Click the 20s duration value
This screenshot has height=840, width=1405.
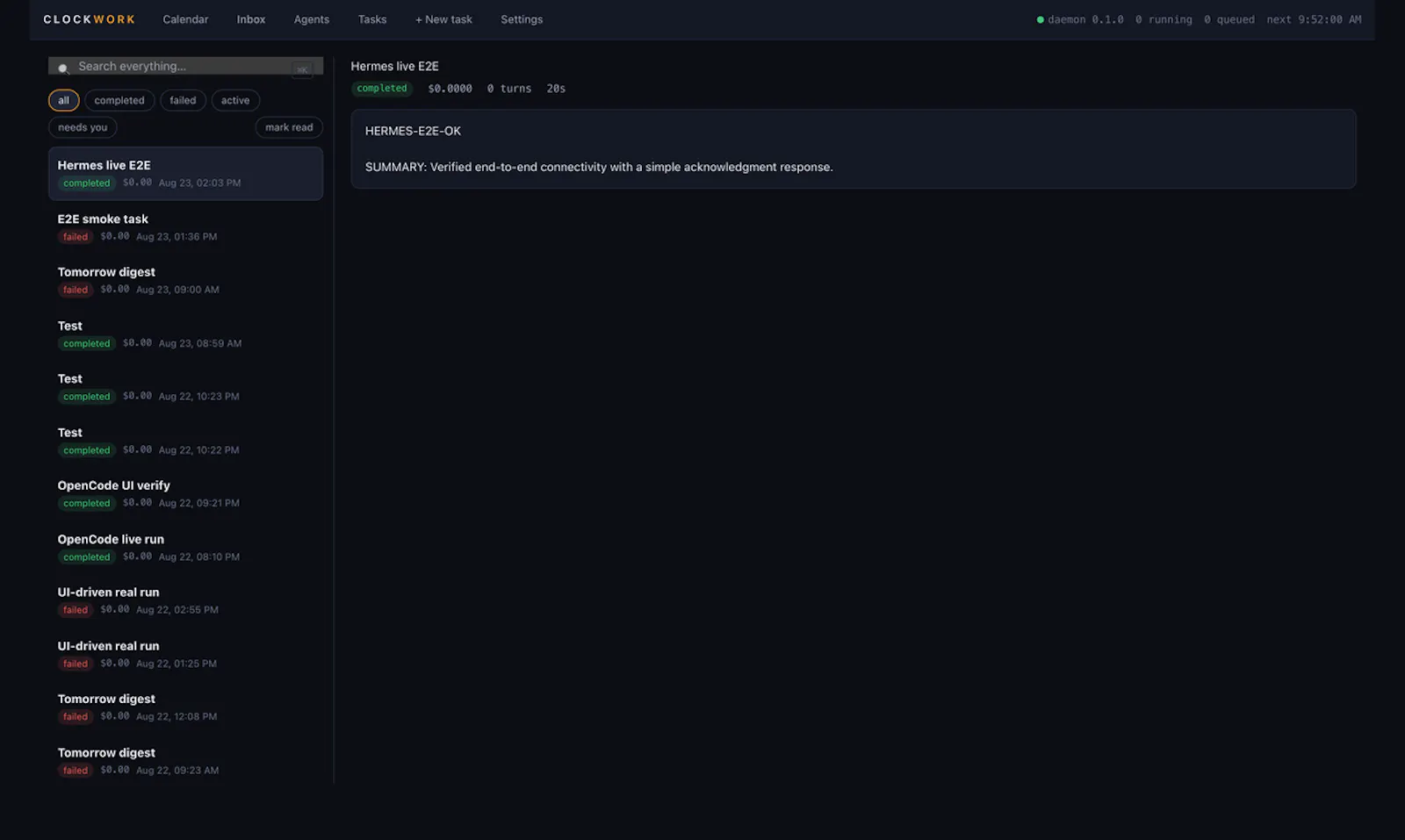pyautogui.click(x=556, y=89)
